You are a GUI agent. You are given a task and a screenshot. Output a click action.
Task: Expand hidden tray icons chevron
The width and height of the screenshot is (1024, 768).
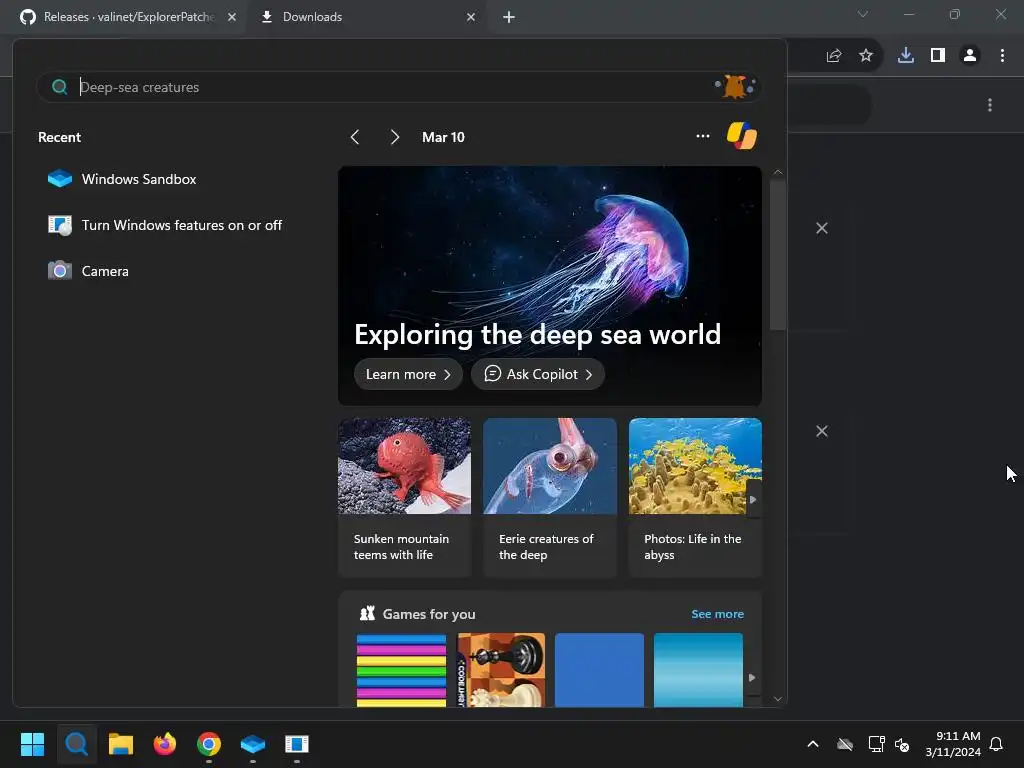(813, 744)
